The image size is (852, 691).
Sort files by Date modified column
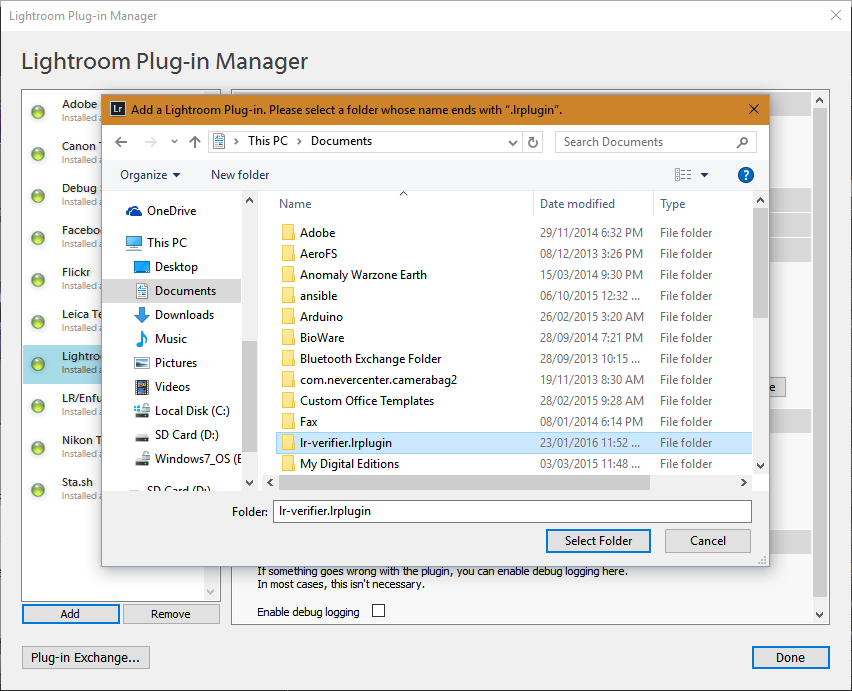coord(577,204)
